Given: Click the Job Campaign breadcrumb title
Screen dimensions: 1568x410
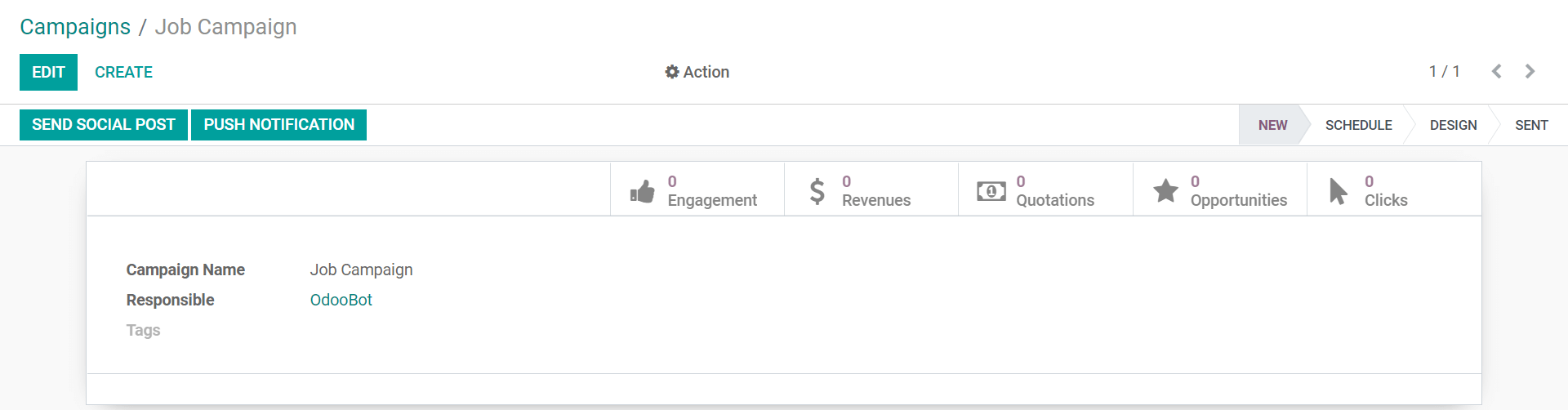Looking at the screenshot, I should click(225, 27).
